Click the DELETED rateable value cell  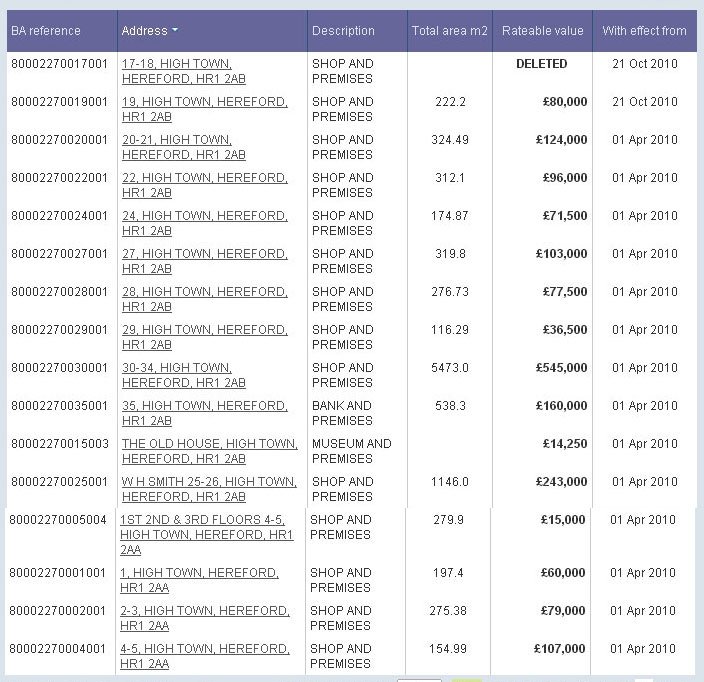pos(541,64)
